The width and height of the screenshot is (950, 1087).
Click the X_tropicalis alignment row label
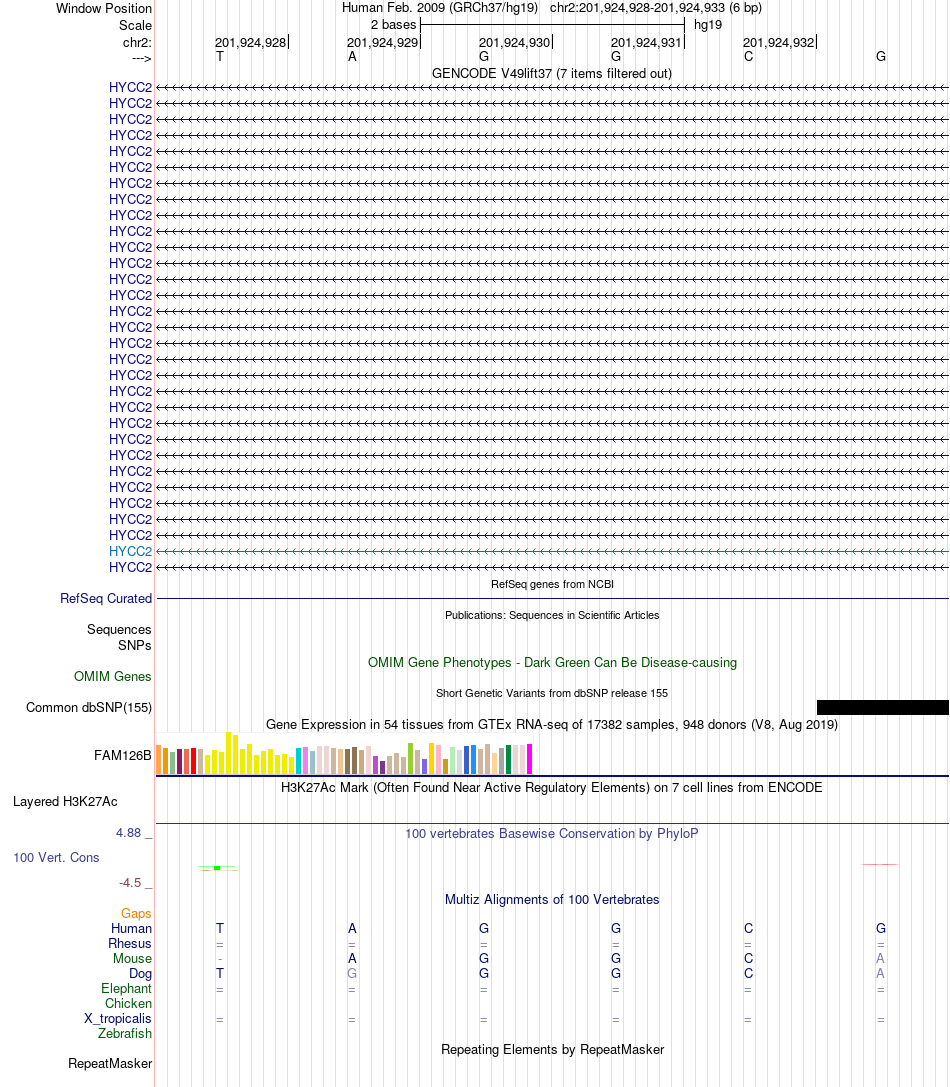coord(117,1018)
